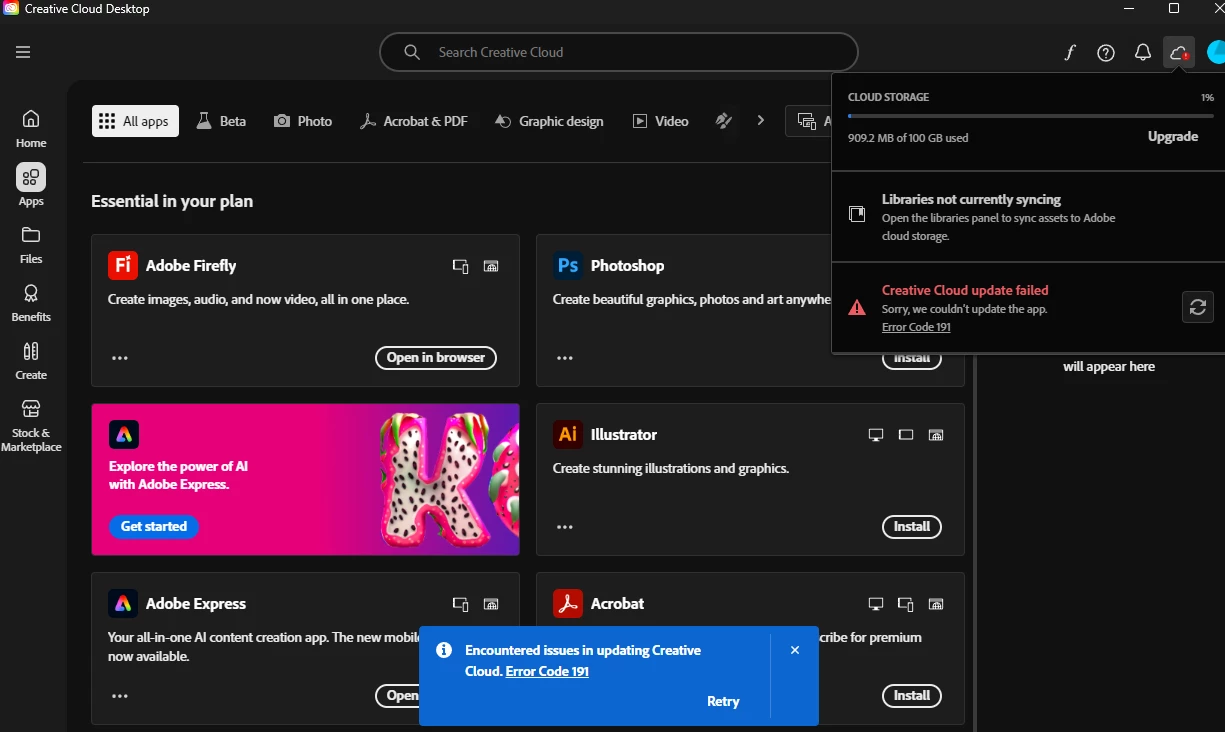
Task: Click the info icon in blue notification
Action: pyautogui.click(x=444, y=650)
